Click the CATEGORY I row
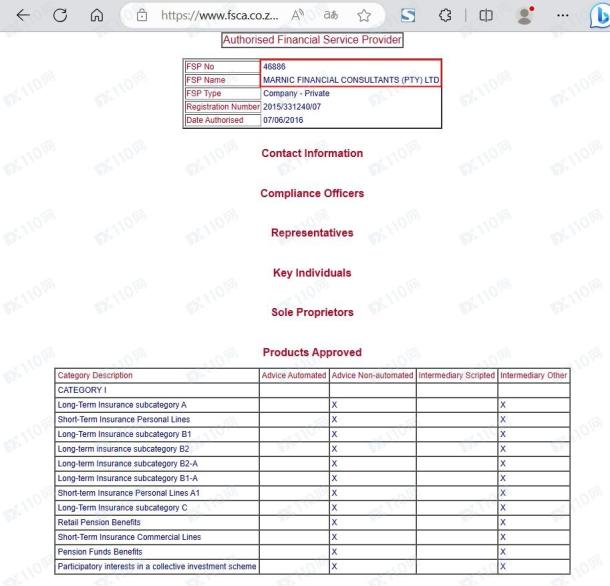610x586 pixels. click(312, 390)
